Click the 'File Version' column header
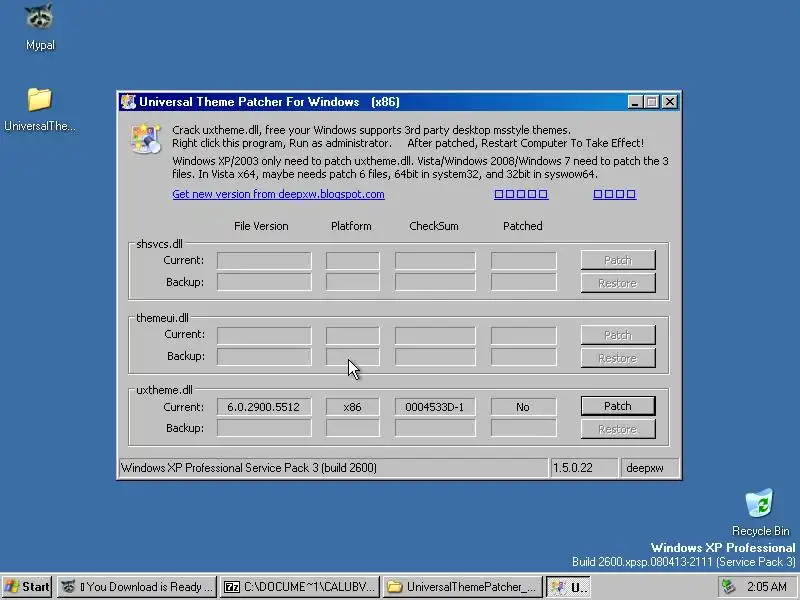800x600 pixels. (x=261, y=226)
